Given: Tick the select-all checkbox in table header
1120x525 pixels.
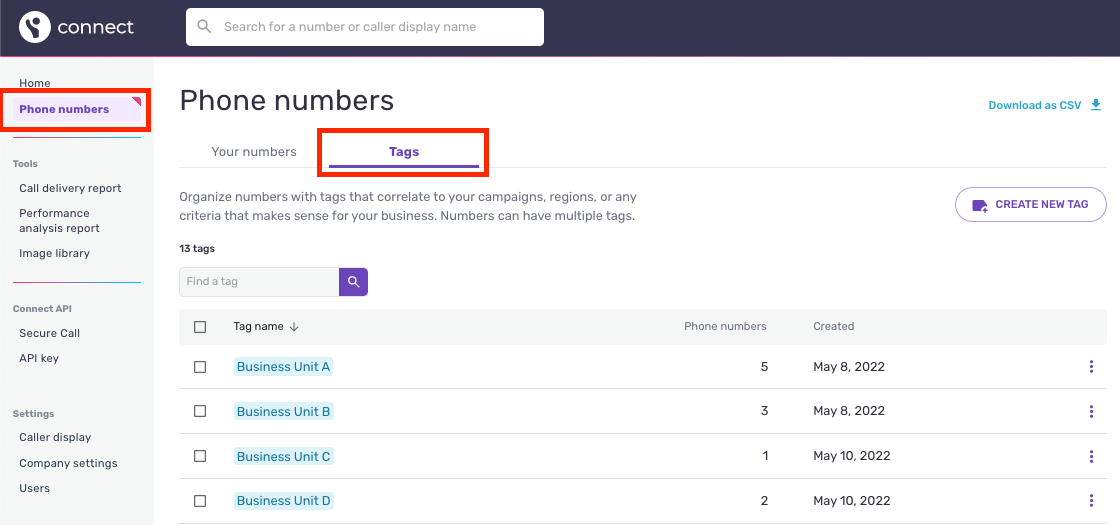Looking at the screenshot, I should click(x=200, y=327).
